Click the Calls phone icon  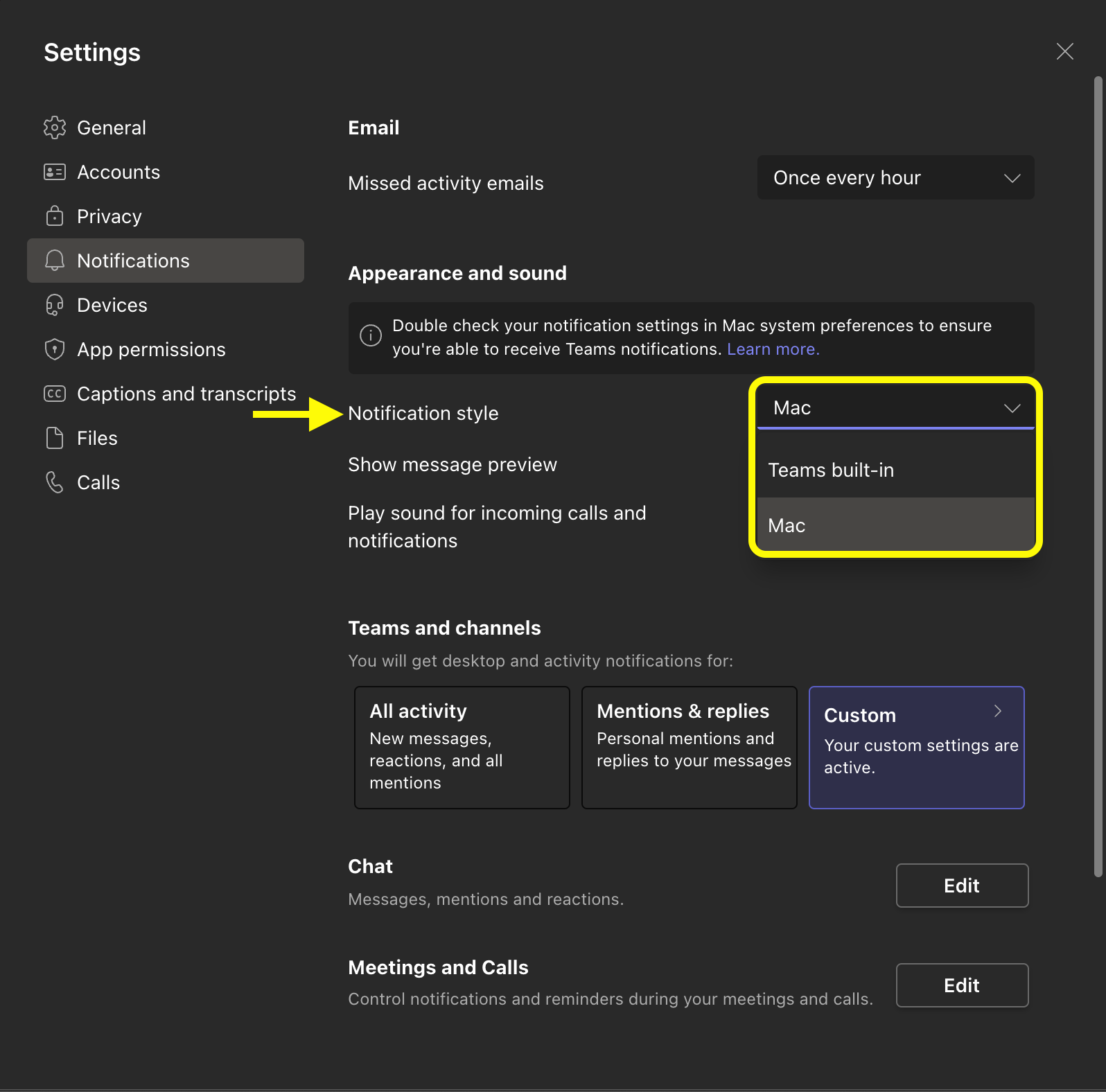pyautogui.click(x=55, y=482)
